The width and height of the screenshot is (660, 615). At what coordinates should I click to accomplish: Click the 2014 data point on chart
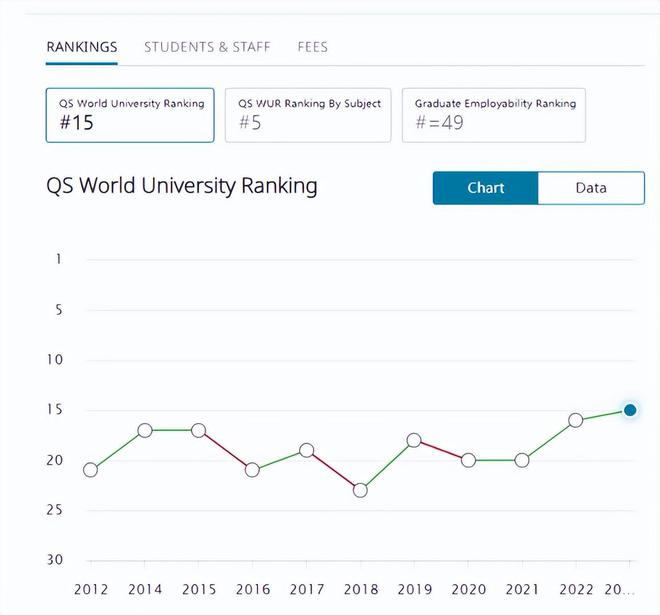145,431
